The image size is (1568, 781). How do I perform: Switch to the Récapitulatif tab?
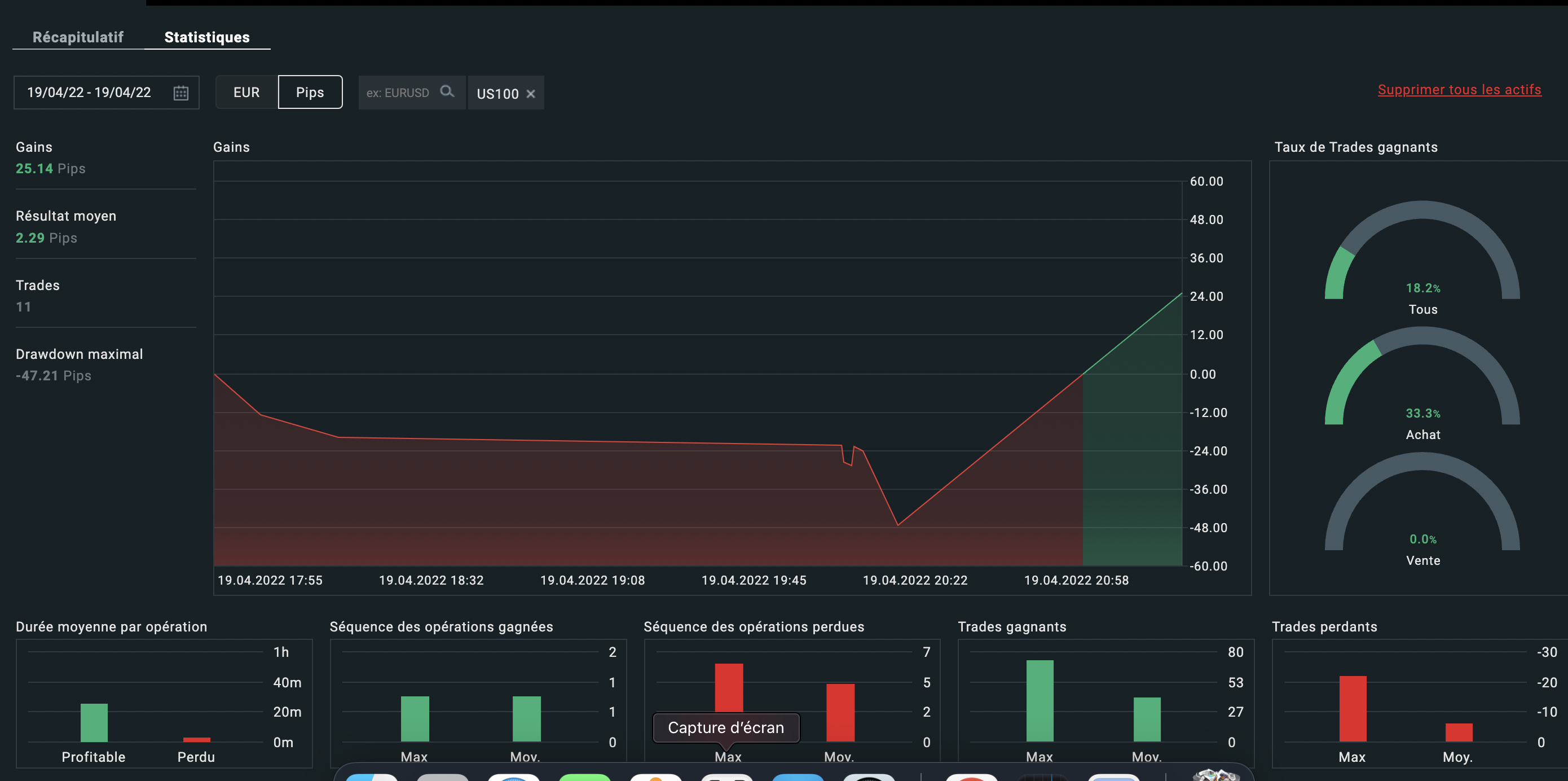pyautogui.click(x=78, y=37)
